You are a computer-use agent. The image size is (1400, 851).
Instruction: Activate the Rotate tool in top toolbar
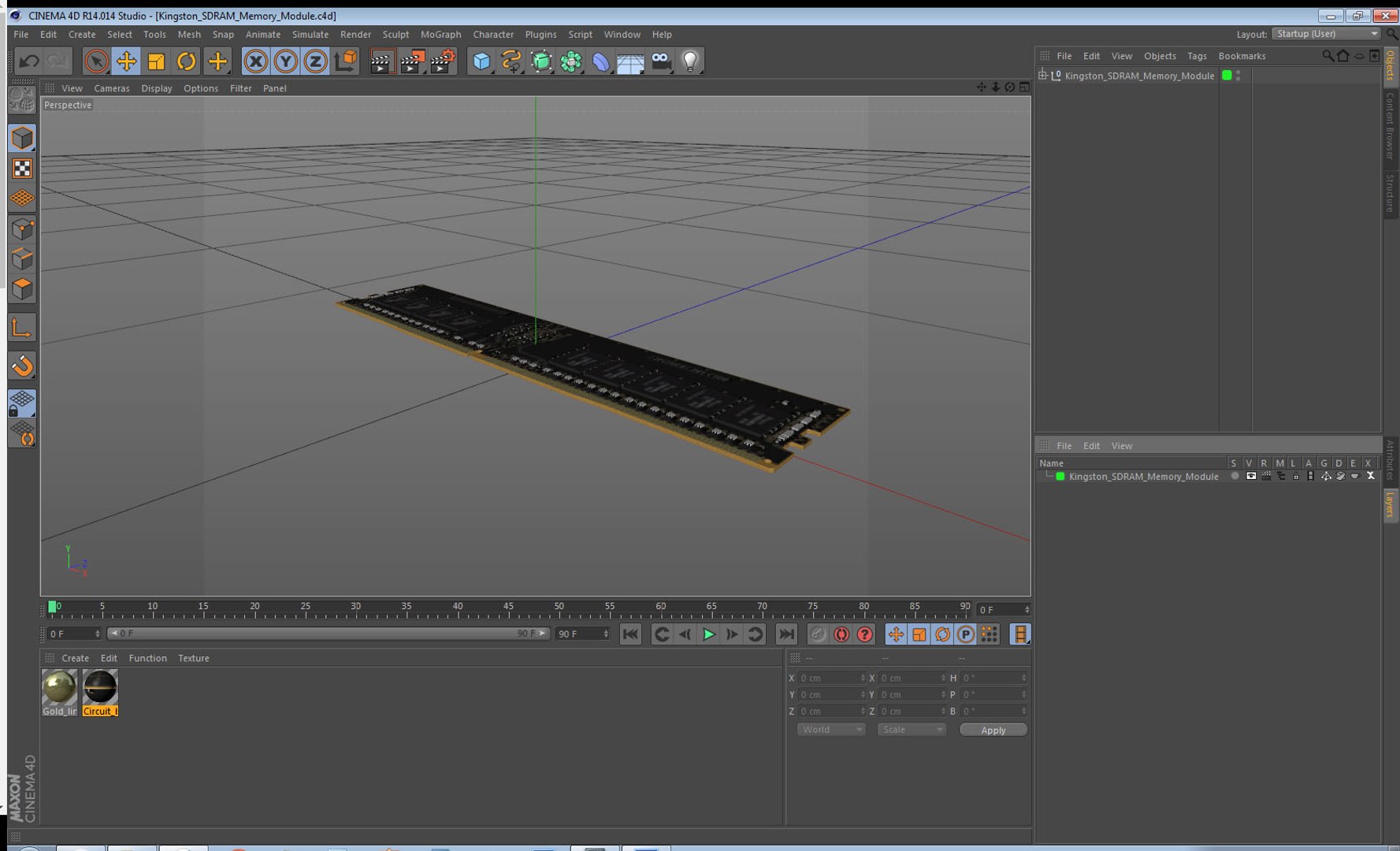186,61
